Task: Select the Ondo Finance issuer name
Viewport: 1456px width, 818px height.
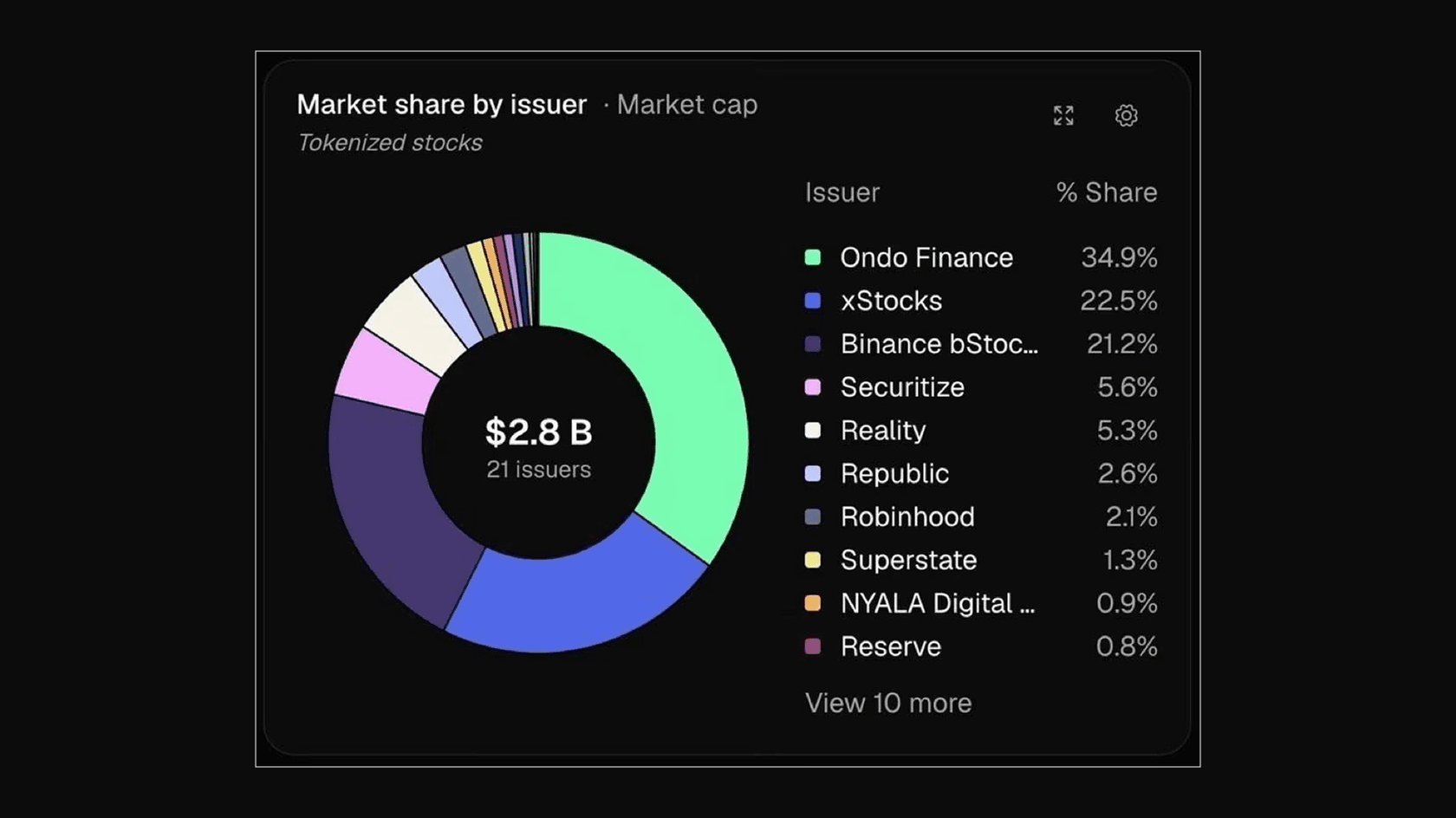Action: click(x=926, y=257)
